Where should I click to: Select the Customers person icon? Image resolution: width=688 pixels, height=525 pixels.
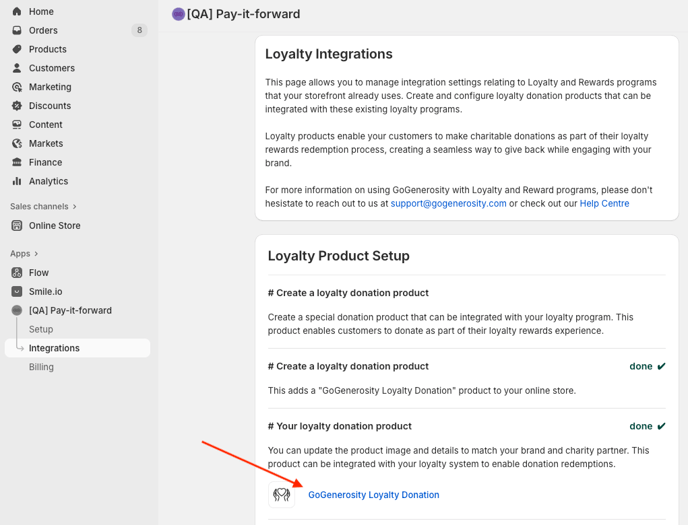pyautogui.click(x=16, y=68)
